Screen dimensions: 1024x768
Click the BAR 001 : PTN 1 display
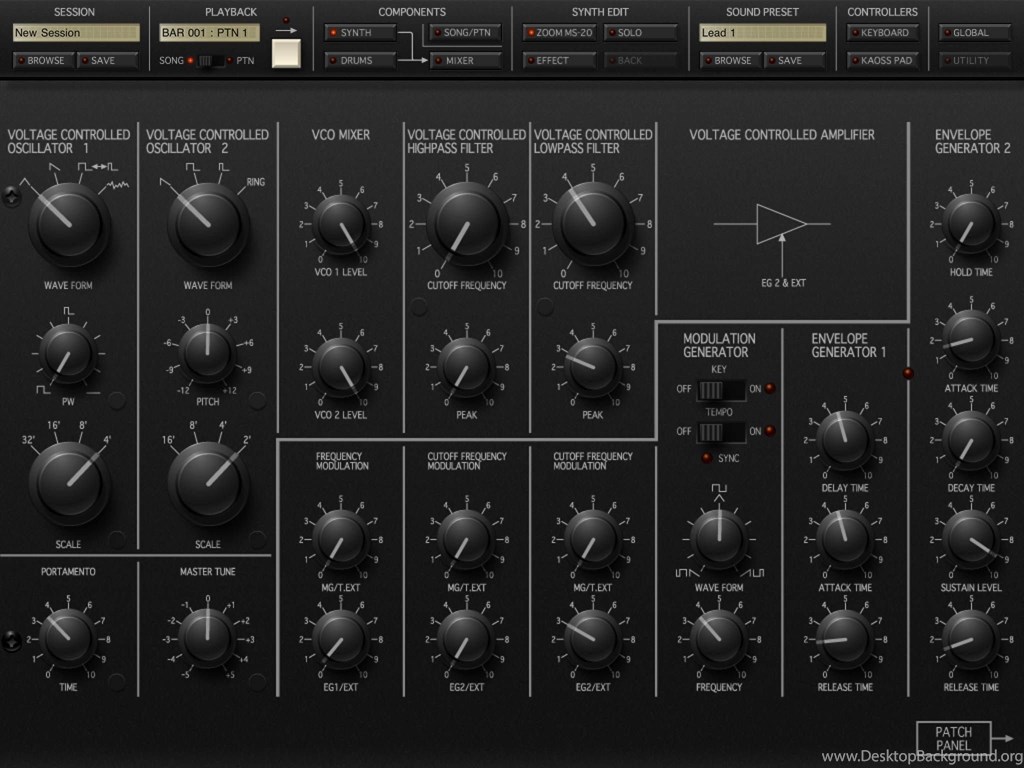(x=210, y=33)
